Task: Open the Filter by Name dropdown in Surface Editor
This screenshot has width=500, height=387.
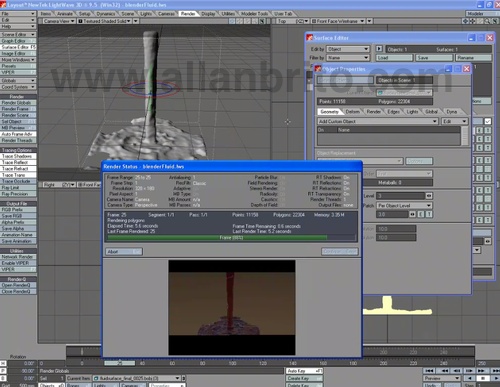Action: (348, 58)
